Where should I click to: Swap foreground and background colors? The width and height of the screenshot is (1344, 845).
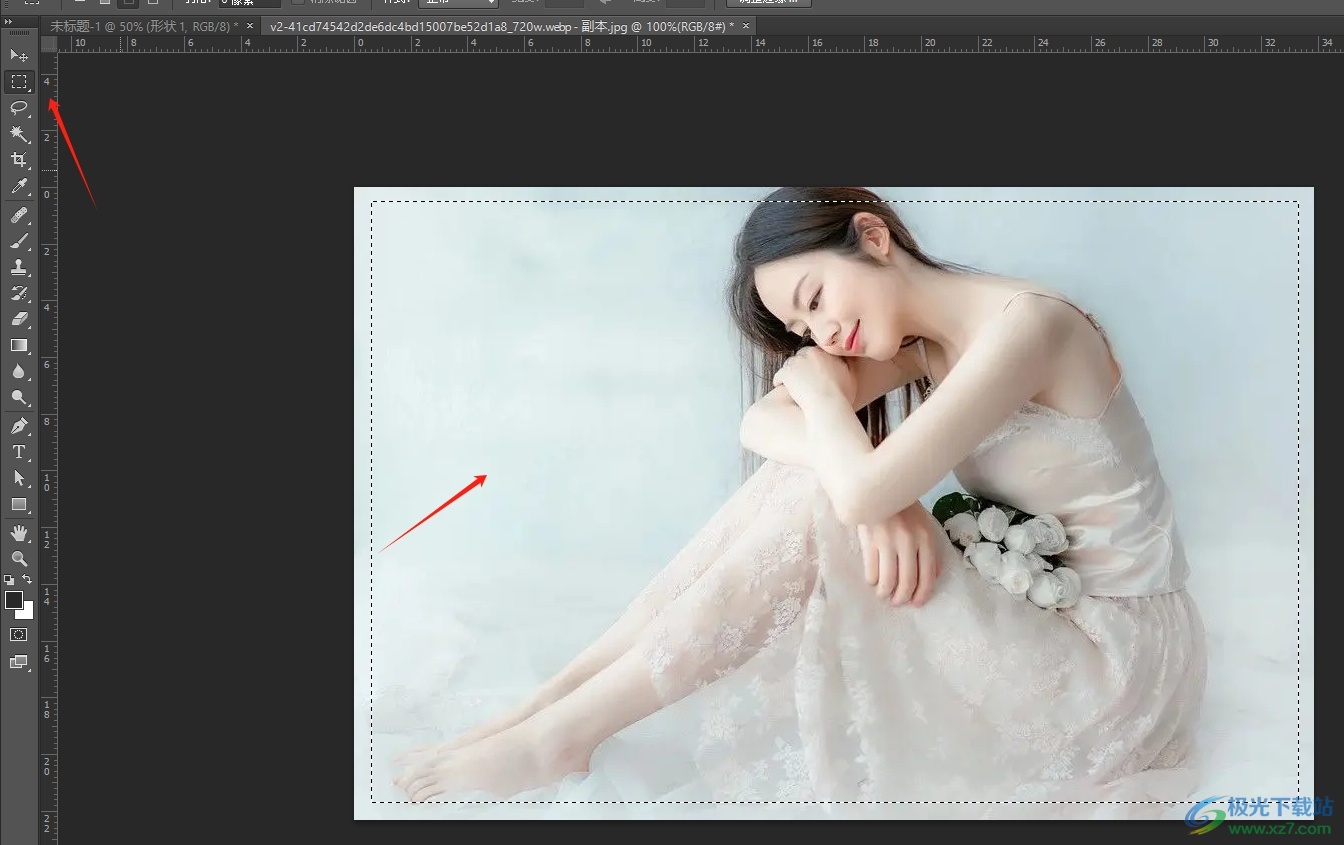[28, 580]
